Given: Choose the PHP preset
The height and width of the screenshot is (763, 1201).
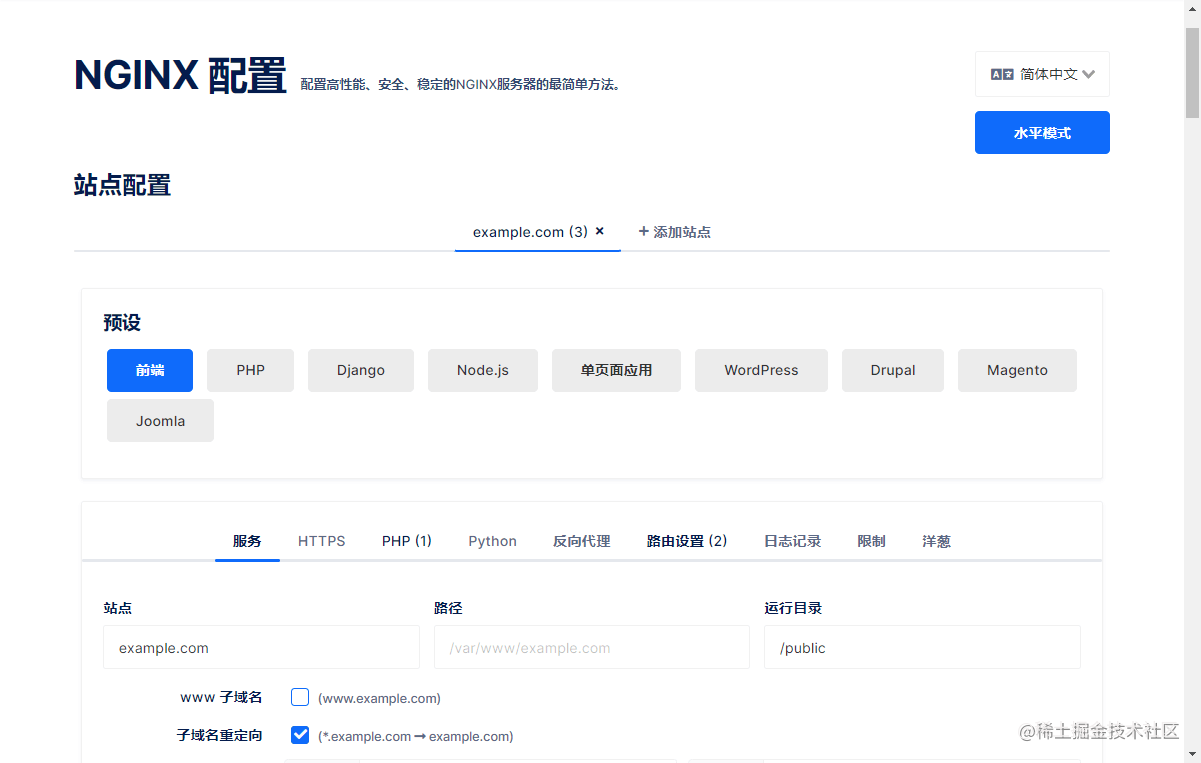Looking at the screenshot, I should tap(251, 370).
